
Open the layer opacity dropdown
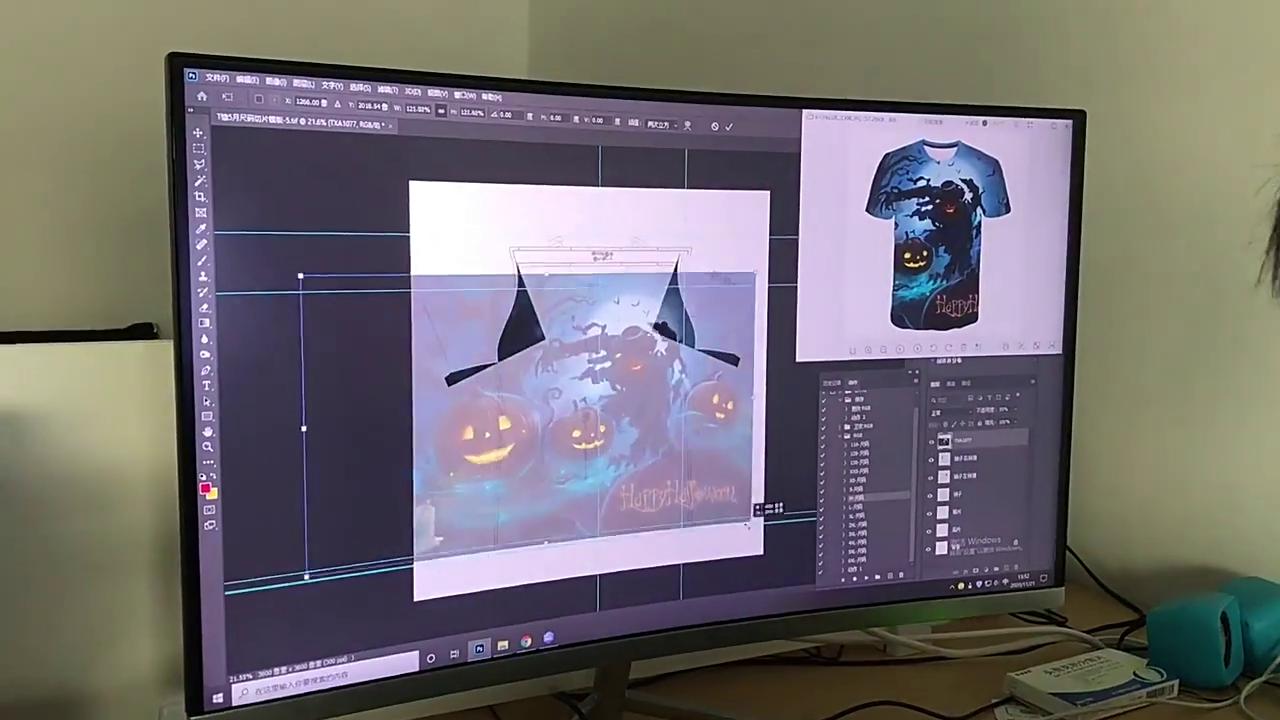click(x=1014, y=410)
